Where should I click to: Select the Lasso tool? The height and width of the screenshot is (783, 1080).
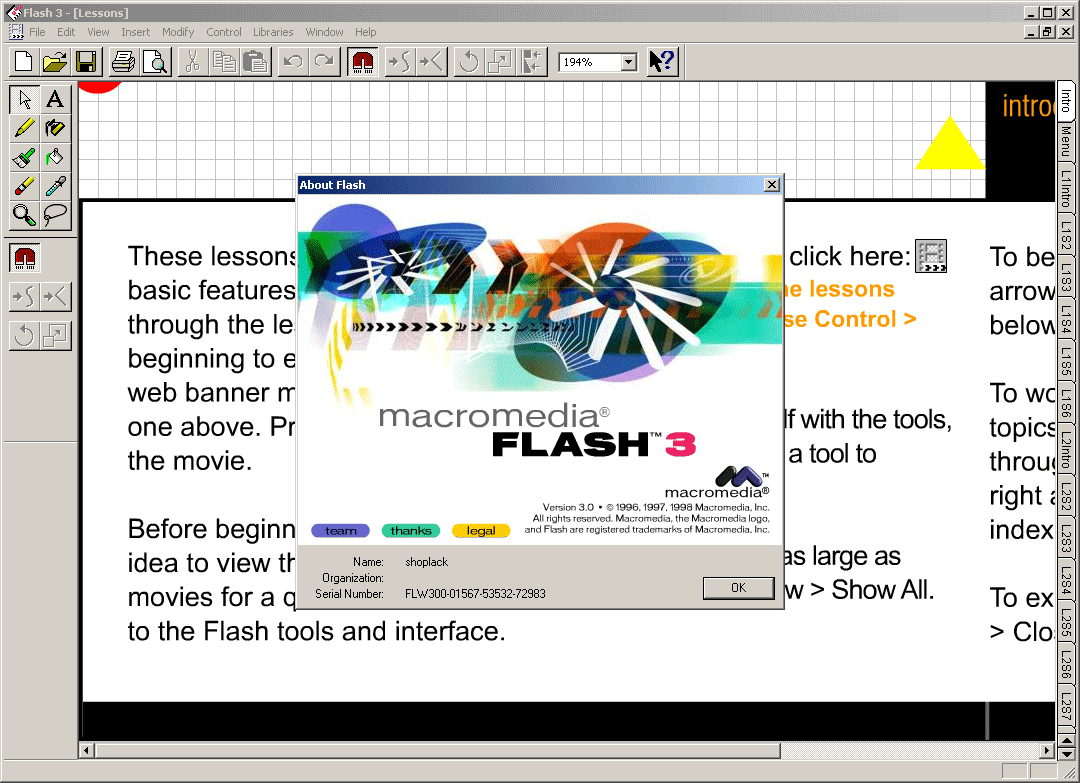[x=55, y=216]
